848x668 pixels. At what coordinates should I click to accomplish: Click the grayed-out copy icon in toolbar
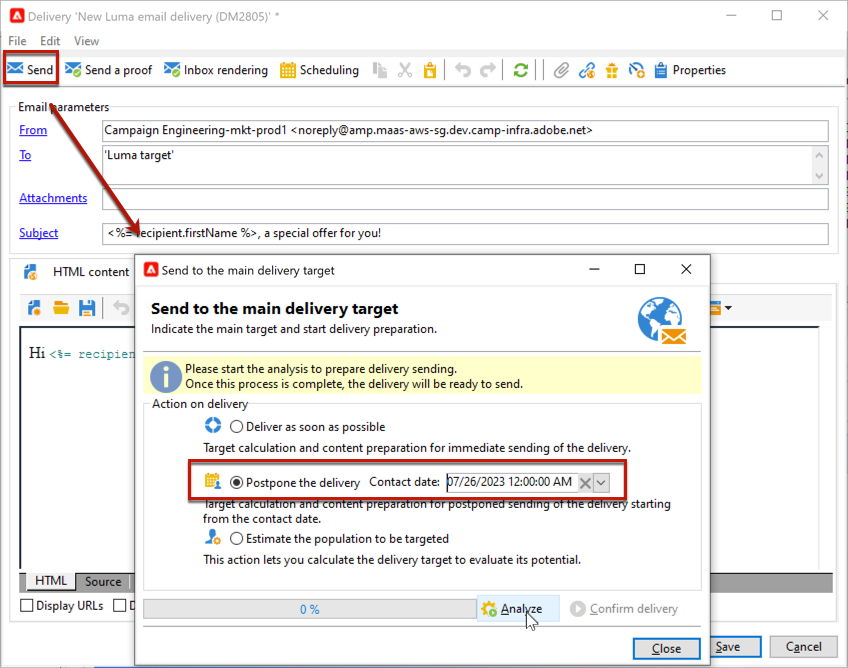(380, 70)
